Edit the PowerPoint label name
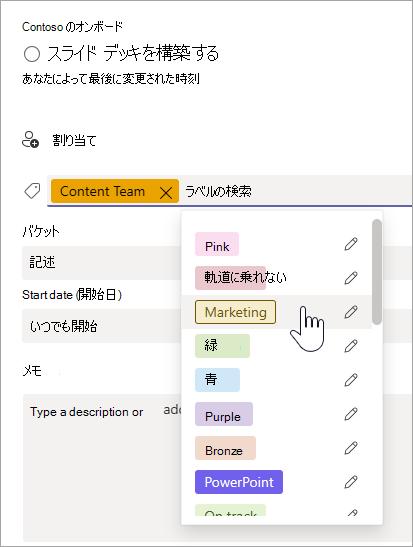 [351, 482]
